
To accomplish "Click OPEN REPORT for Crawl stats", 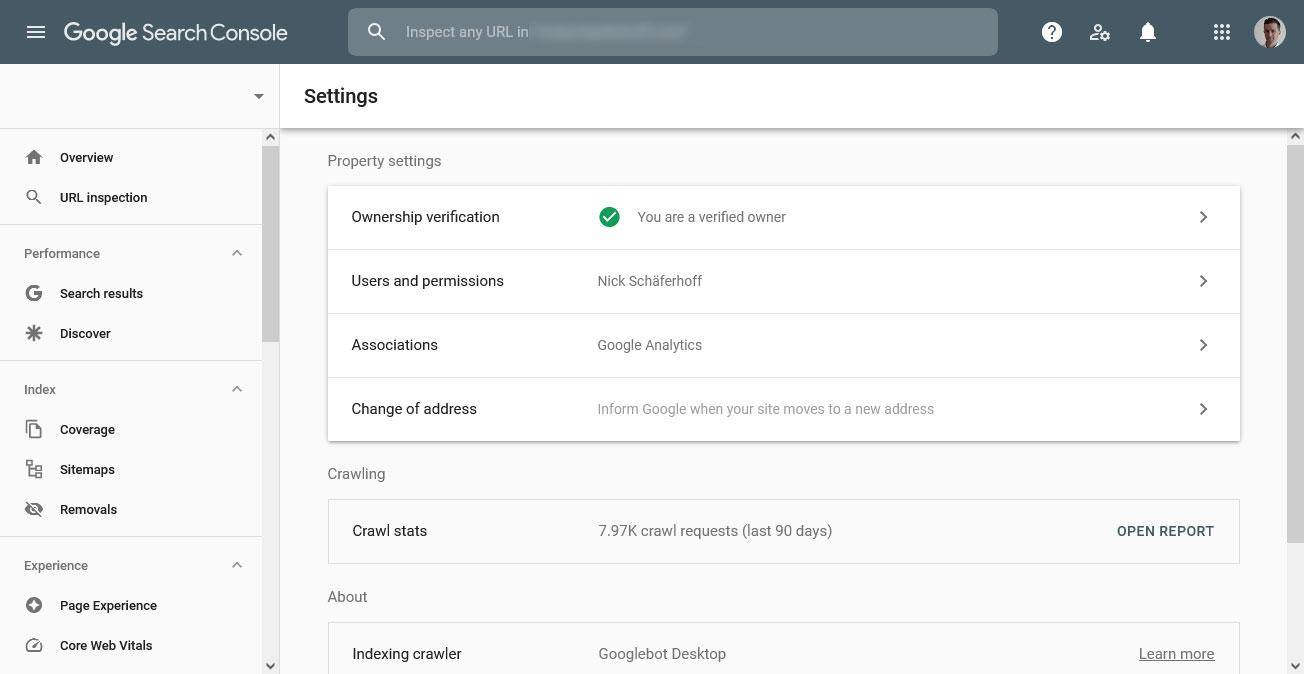I will (1165, 531).
